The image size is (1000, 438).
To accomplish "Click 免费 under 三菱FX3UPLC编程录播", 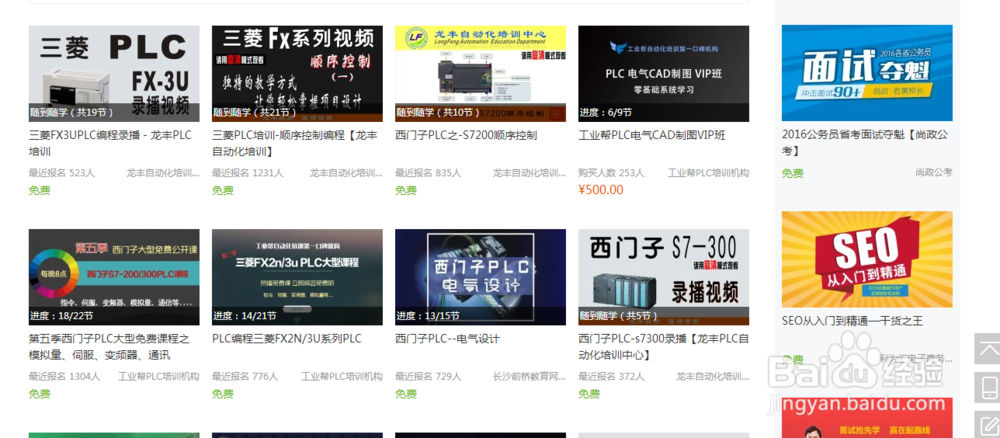I will (39, 190).
